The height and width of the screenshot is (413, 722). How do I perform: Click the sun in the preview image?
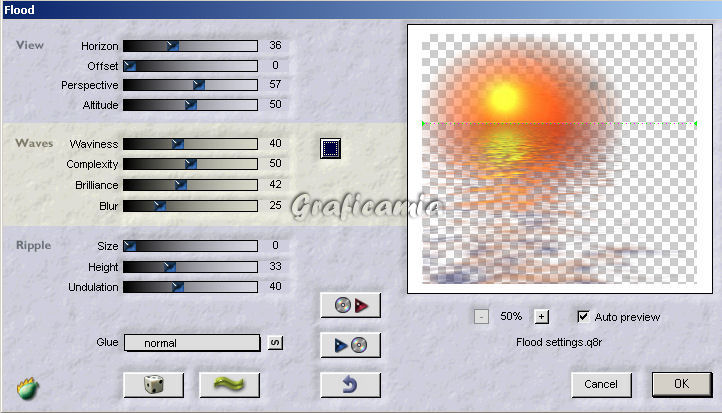tap(503, 98)
